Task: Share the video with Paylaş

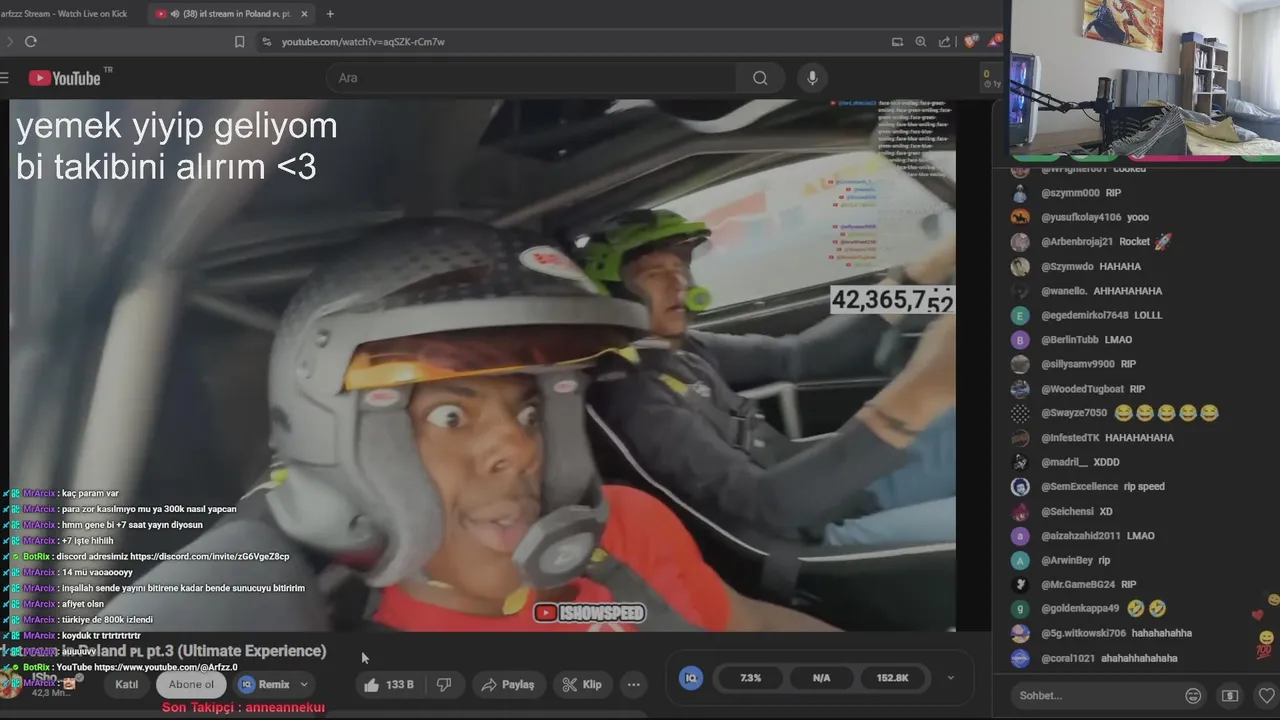Action: [x=508, y=684]
